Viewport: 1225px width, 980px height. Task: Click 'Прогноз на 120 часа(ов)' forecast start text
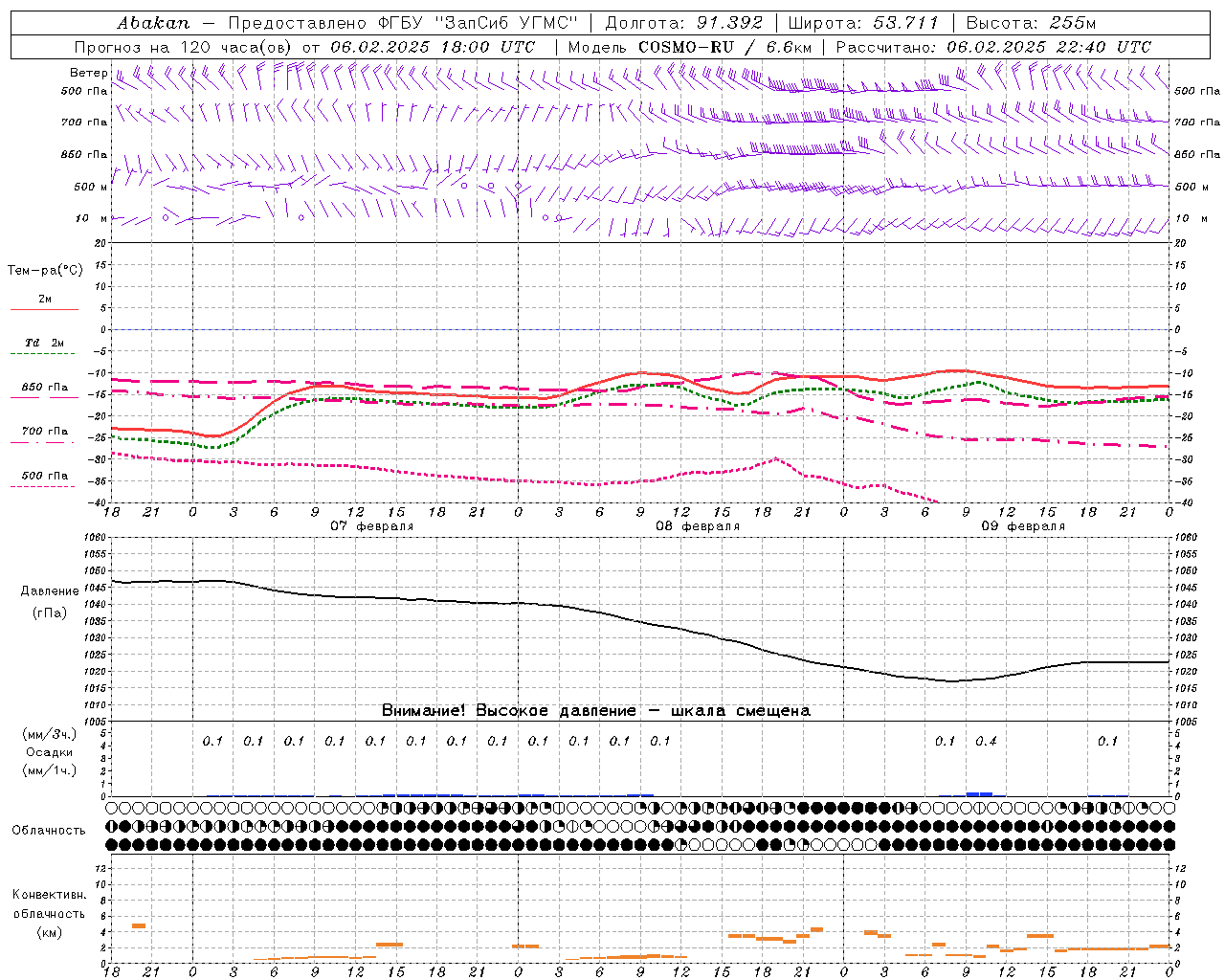click(184, 47)
